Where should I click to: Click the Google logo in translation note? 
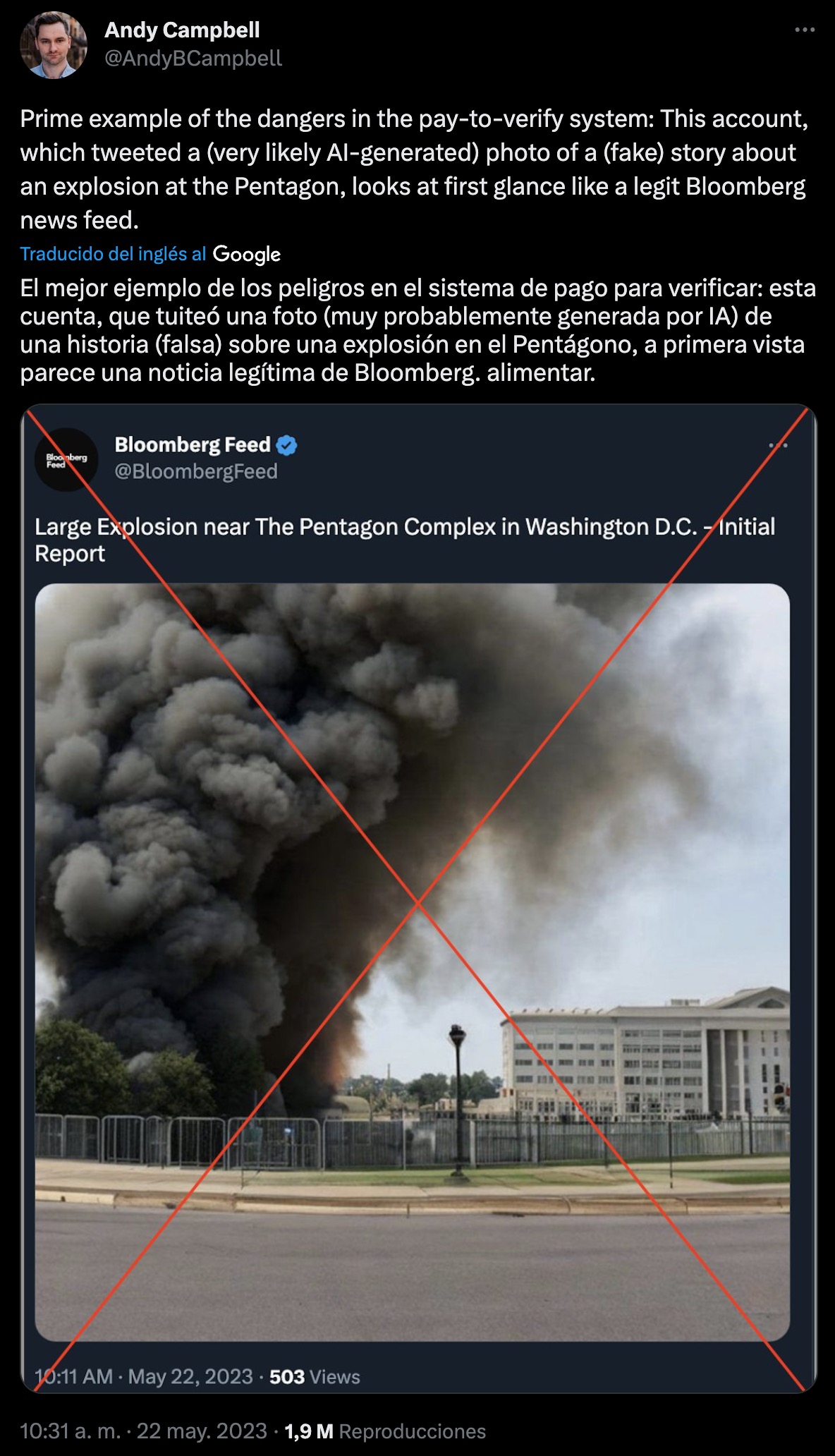tap(247, 254)
